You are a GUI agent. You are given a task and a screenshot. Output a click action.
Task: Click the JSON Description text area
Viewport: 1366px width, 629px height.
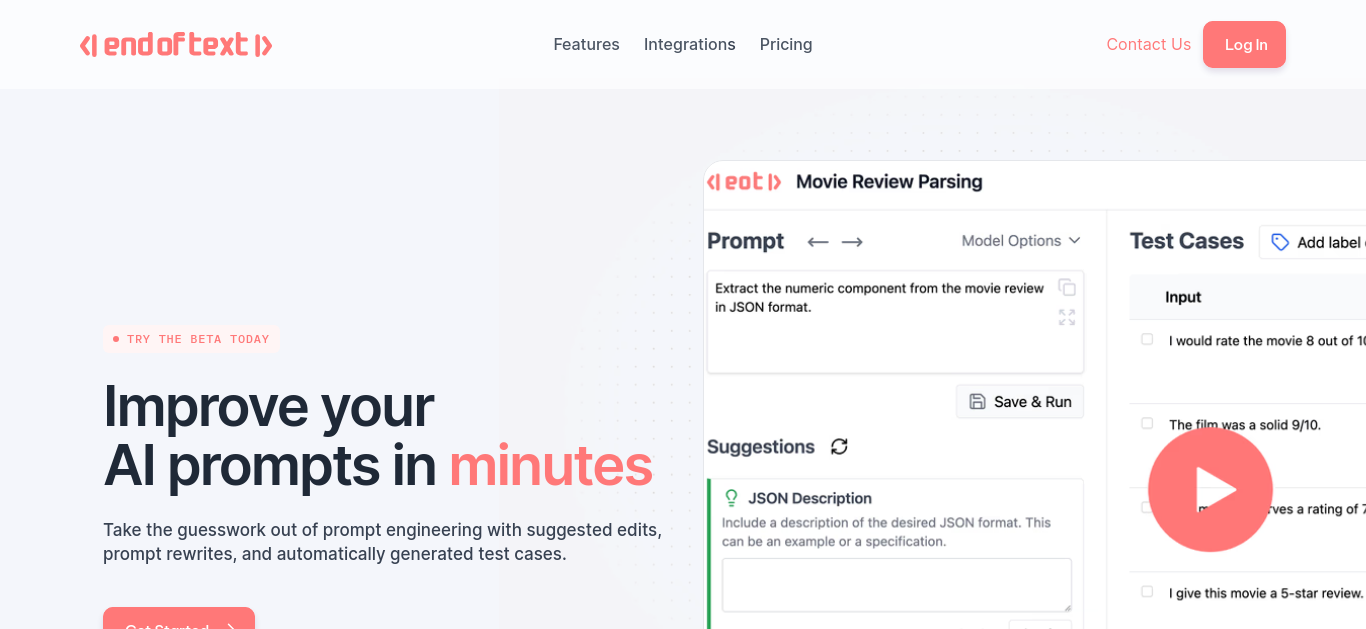(897, 585)
